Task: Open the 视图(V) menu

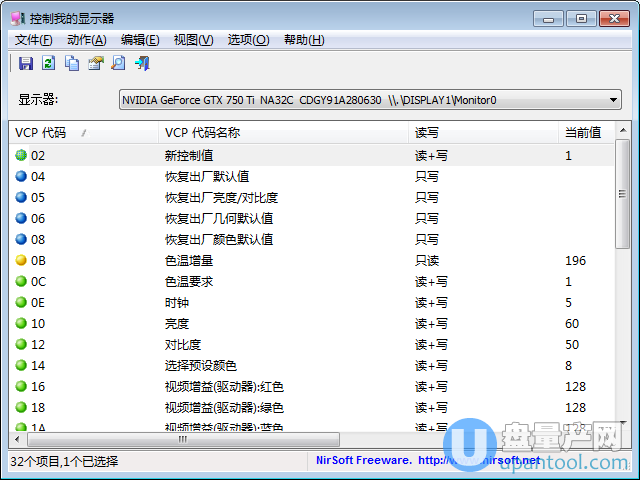Action: (193, 40)
